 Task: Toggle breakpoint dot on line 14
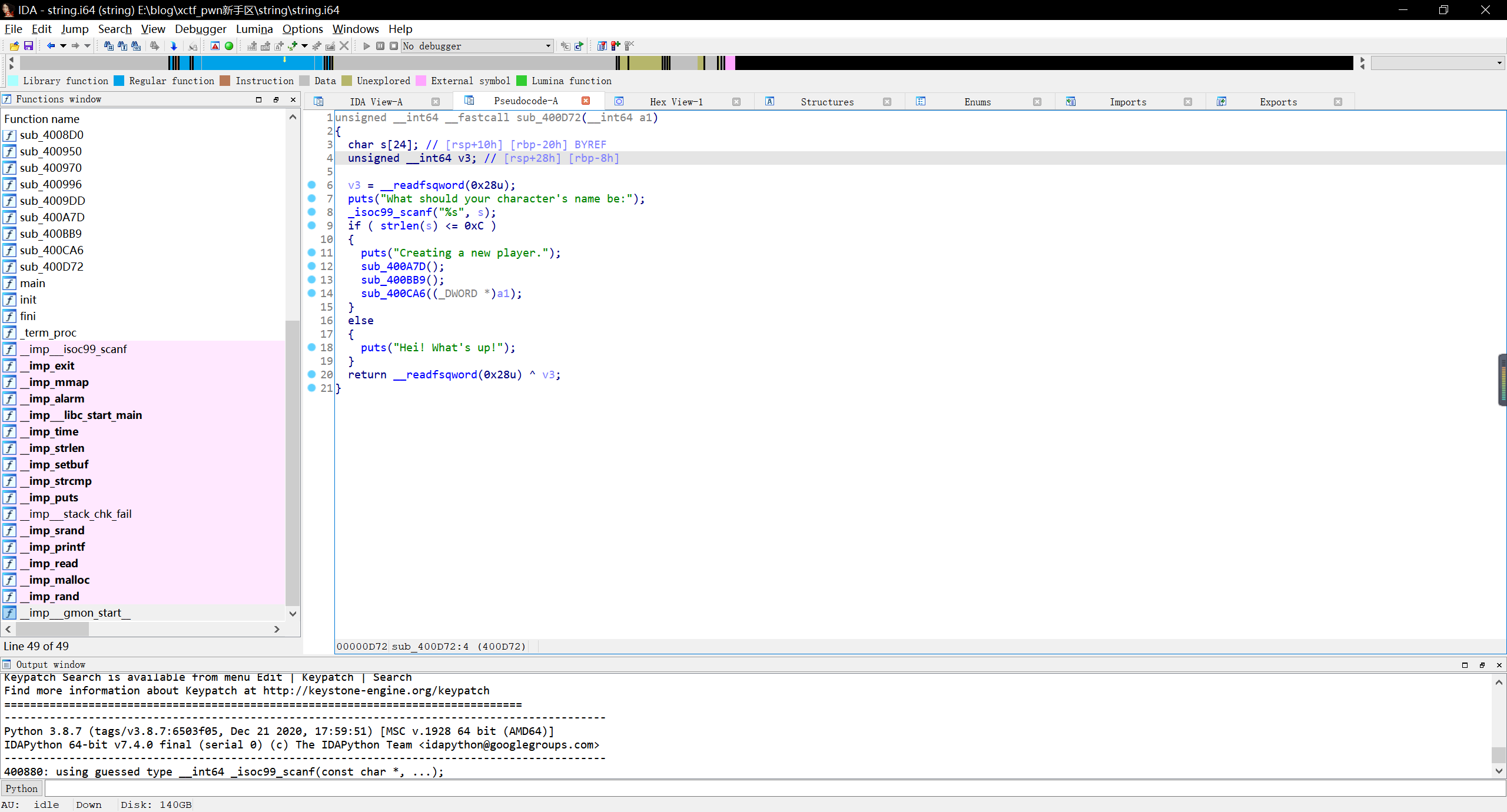(x=312, y=293)
